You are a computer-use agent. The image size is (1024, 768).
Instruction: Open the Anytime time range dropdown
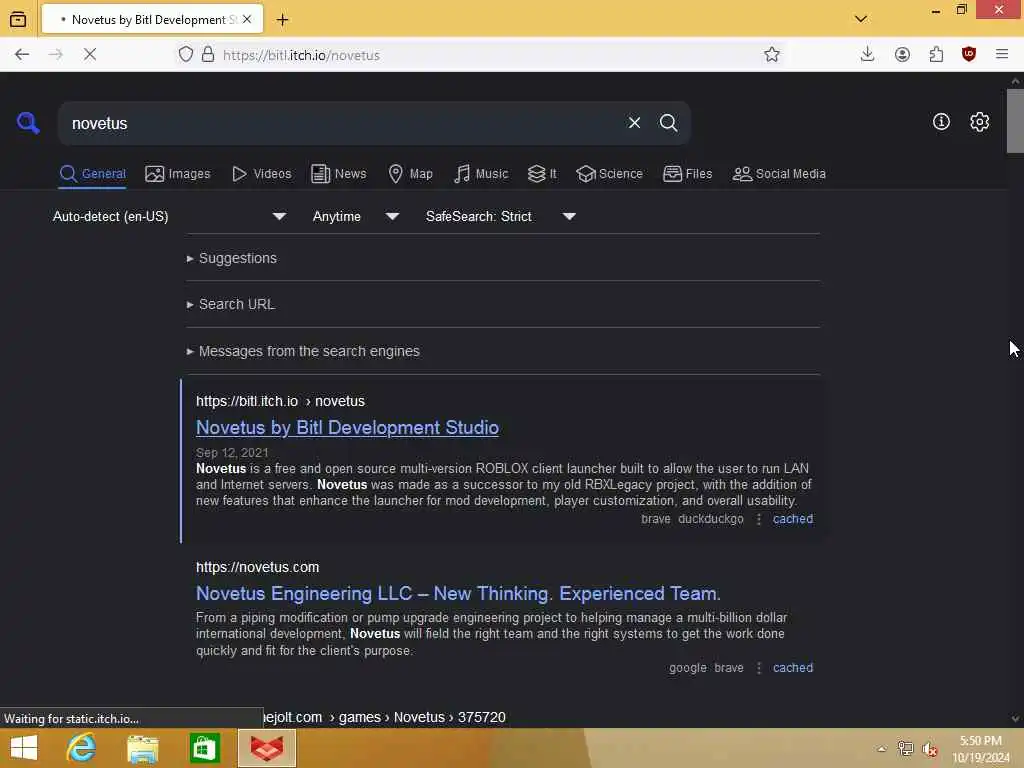click(x=355, y=216)
